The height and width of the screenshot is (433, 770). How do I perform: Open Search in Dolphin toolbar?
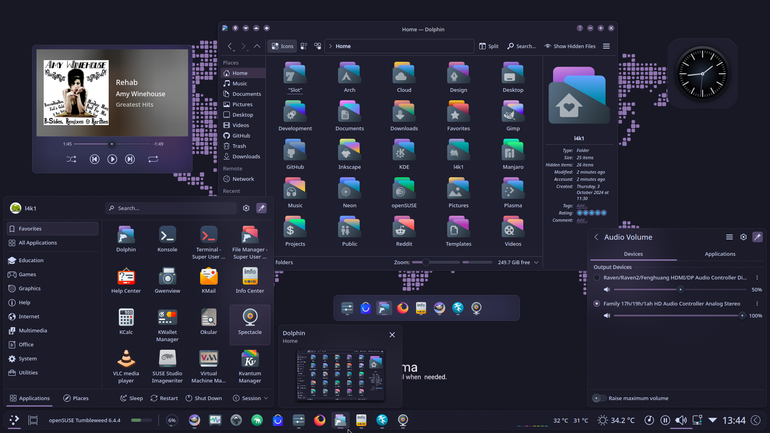522,46
